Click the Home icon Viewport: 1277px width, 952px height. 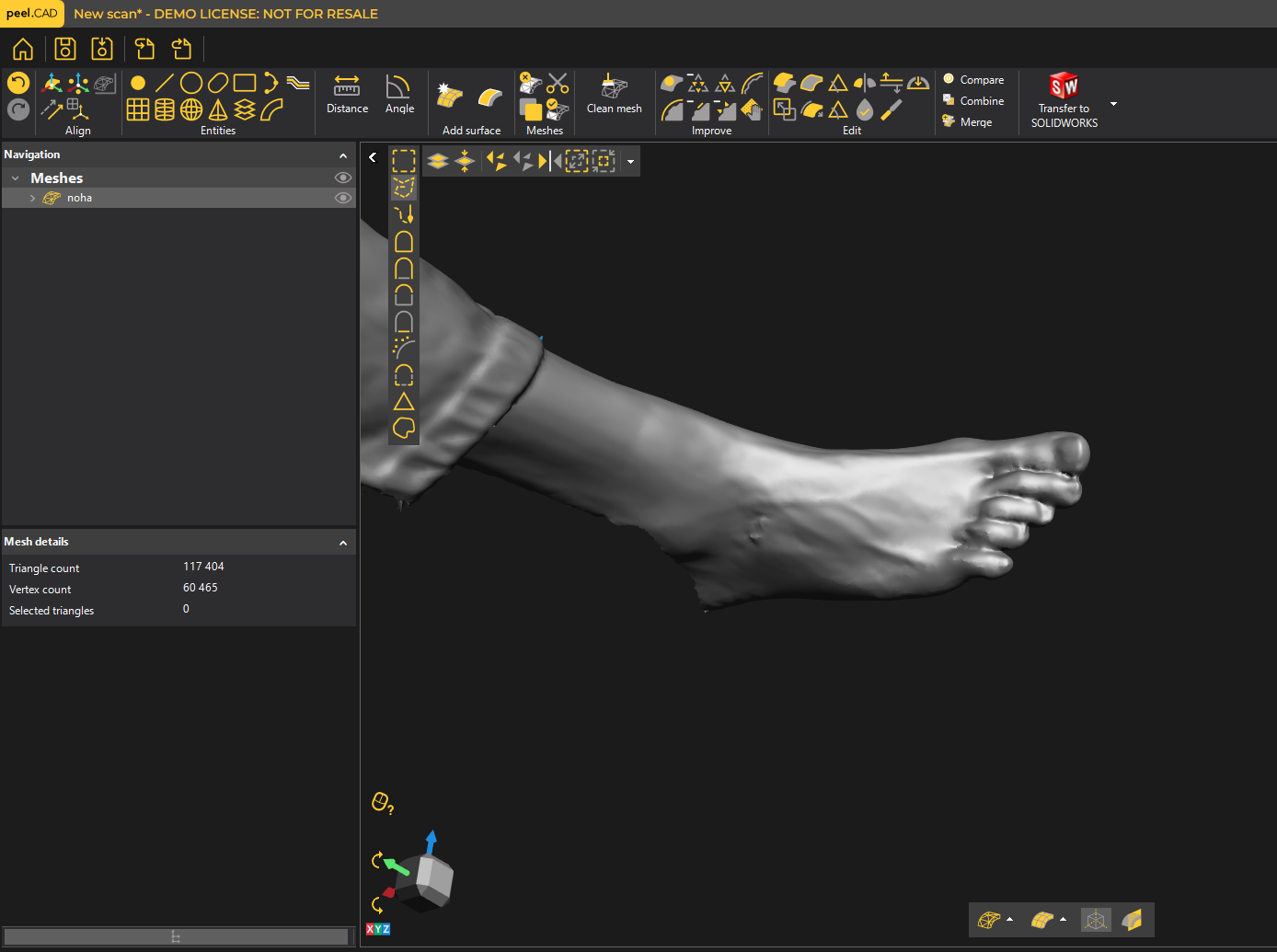[23, 49]
